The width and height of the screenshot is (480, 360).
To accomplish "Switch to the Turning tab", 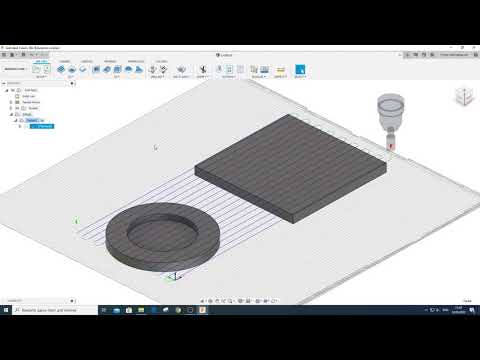I will pos(64,61).
